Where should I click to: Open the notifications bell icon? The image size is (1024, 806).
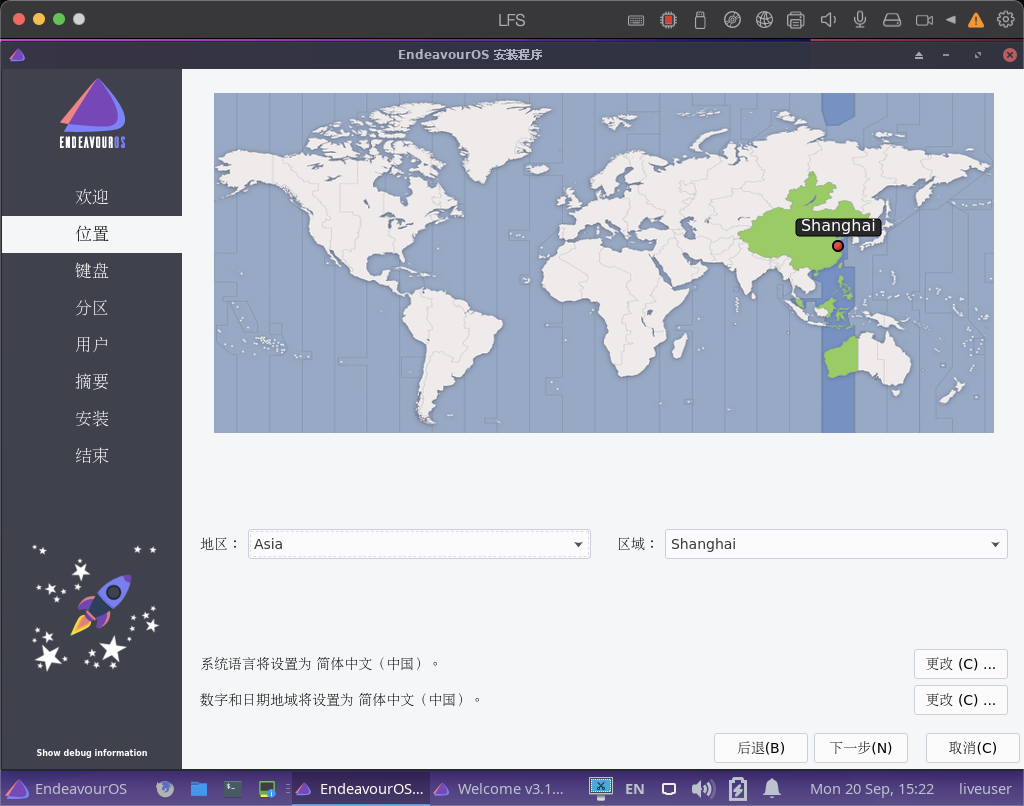pyautogui.click(x=772, y=788)
